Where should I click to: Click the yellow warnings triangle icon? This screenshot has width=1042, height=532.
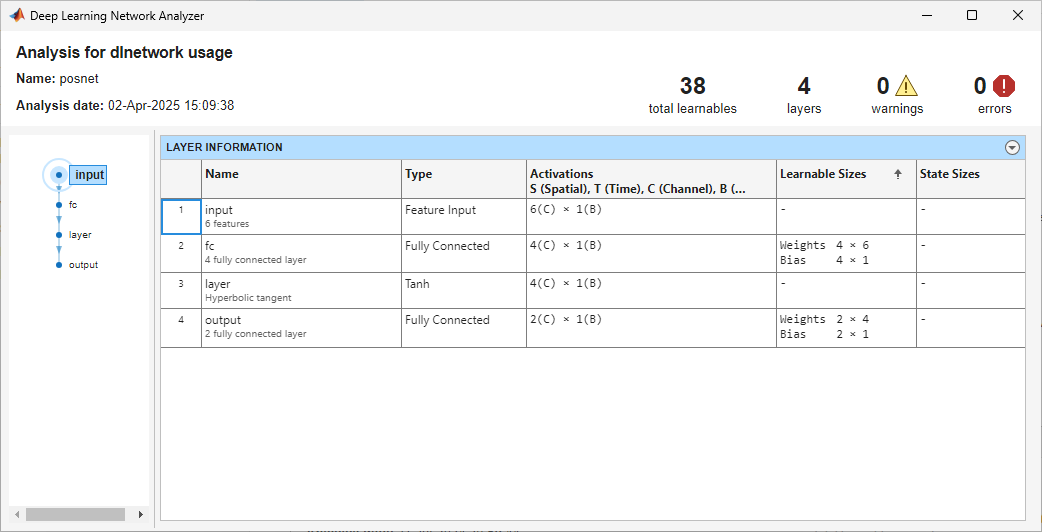pyautogui.click(x=906, y=86)
